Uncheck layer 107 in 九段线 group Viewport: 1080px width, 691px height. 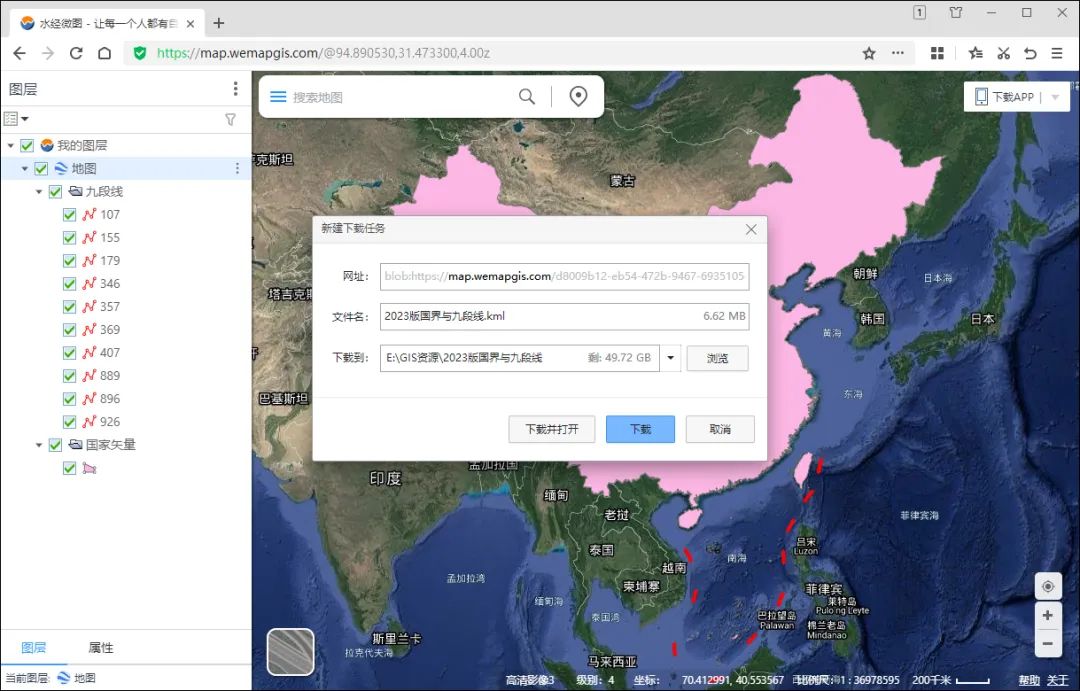pos(68,214)
